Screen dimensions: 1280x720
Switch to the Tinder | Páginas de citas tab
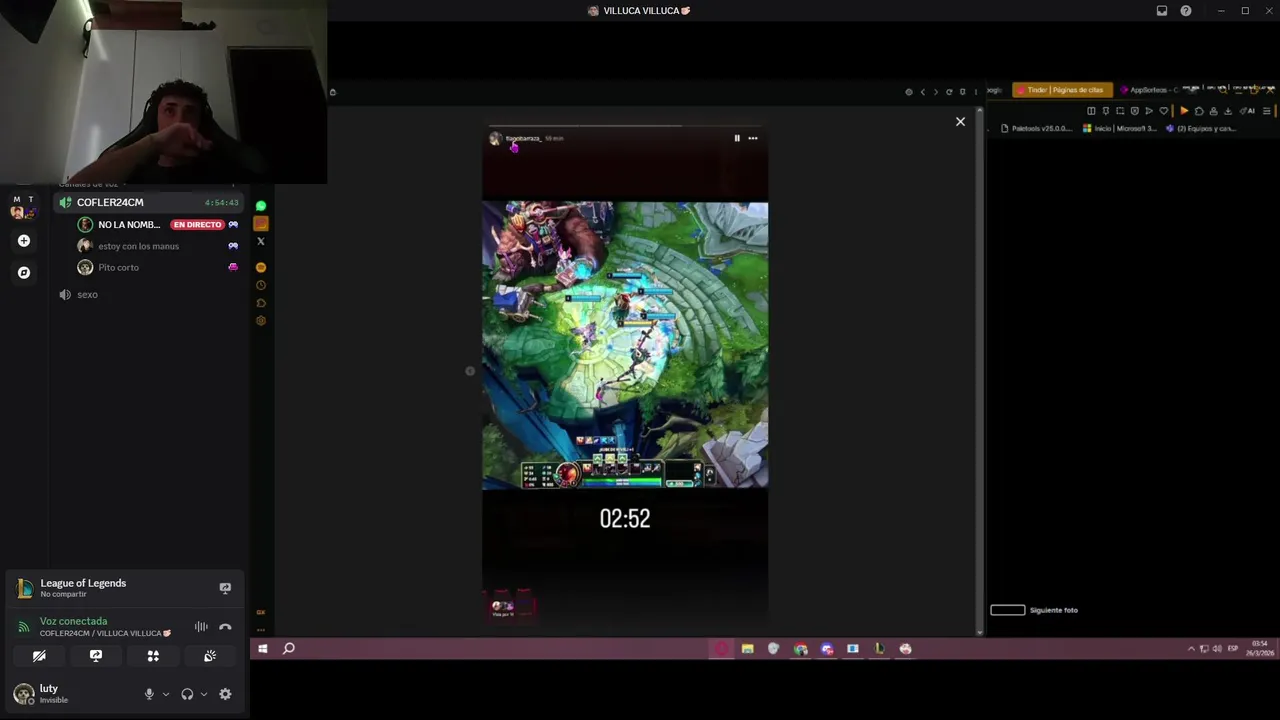pyautogui.click(x=1062, y=90)
